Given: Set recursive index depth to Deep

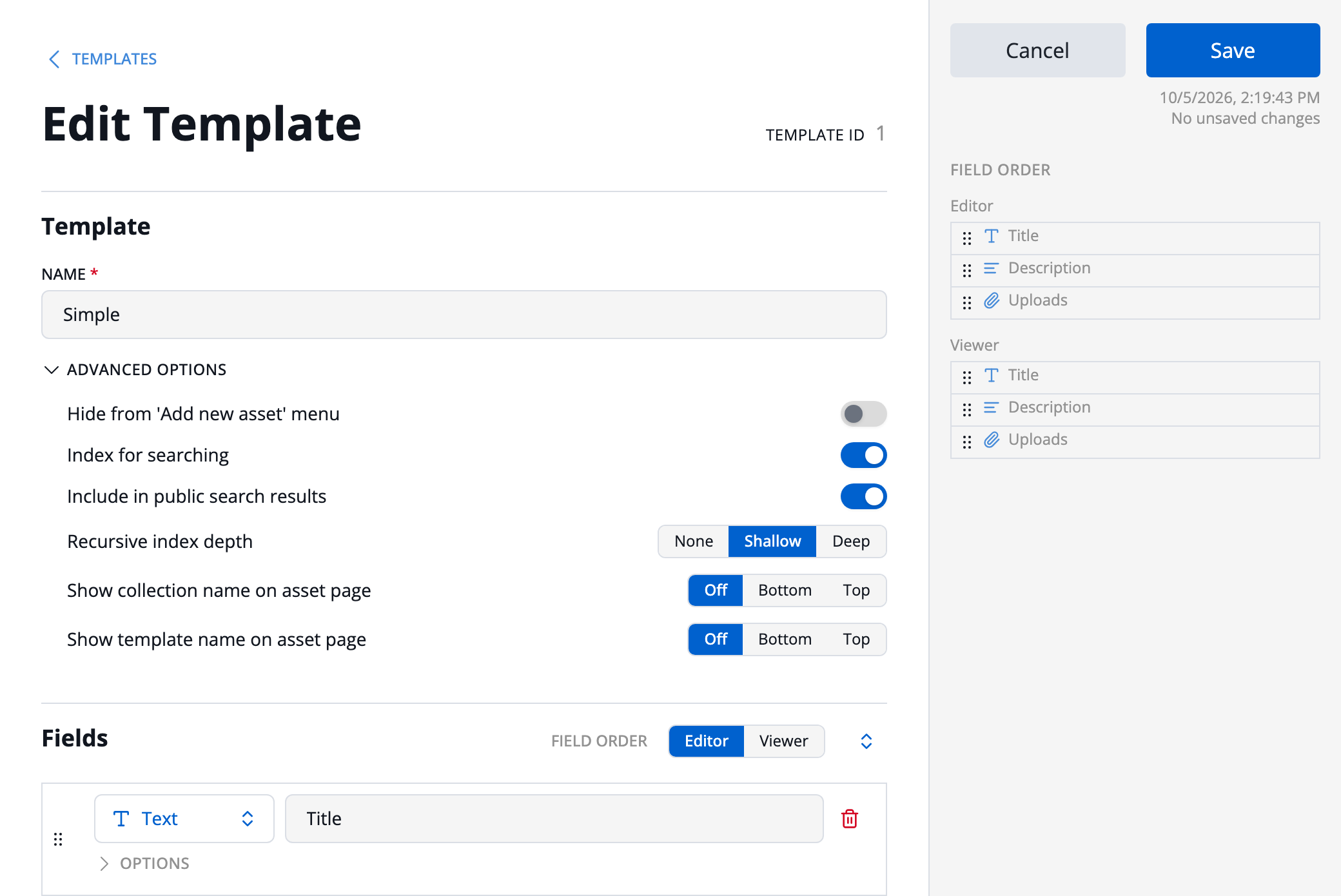Looking at the screenshot, I should 851,541.
